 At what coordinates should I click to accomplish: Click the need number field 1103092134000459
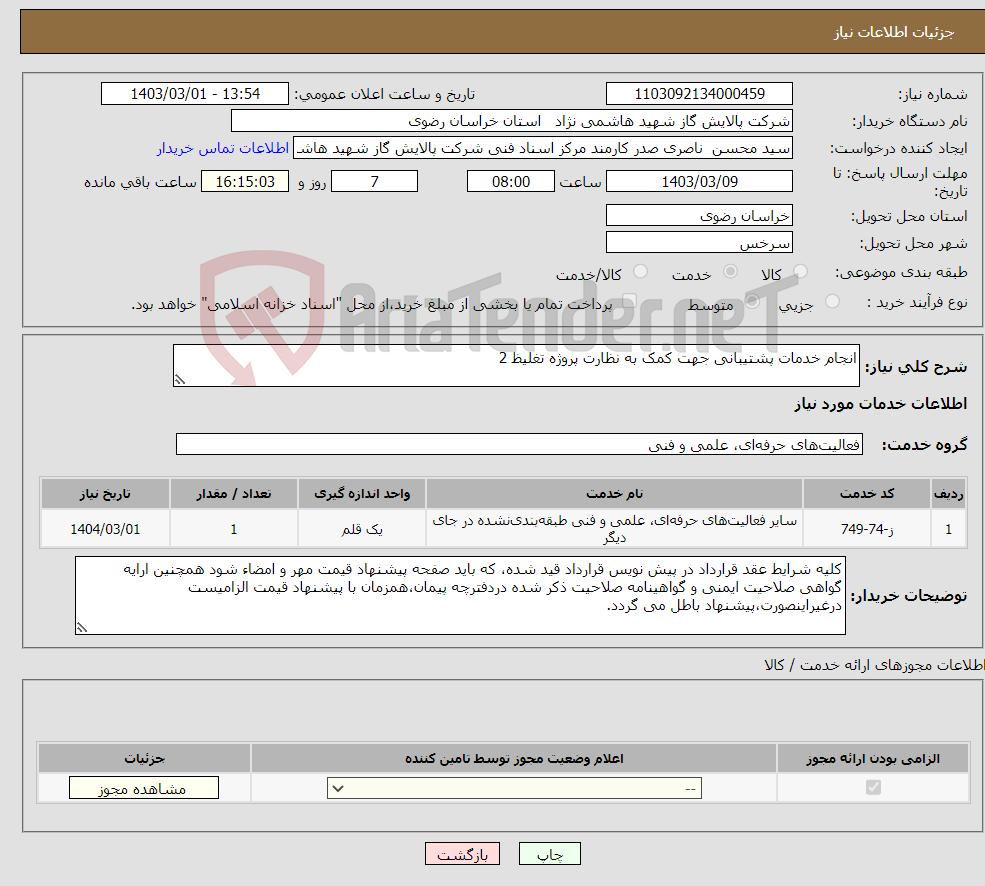(699, 94)
